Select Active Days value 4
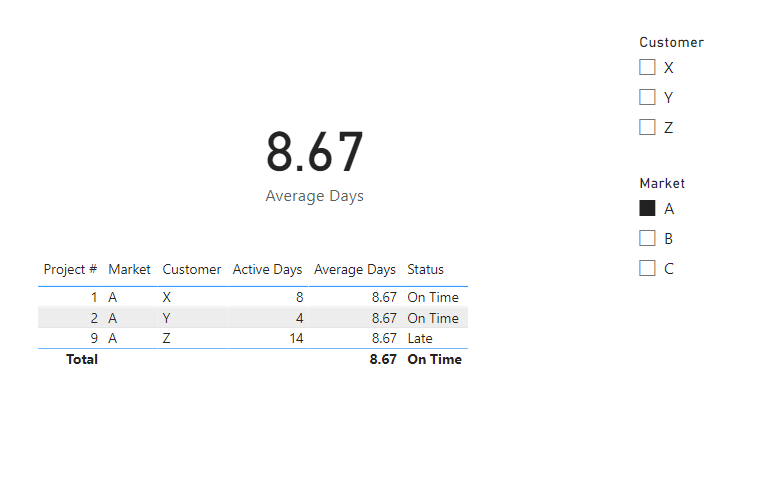The width and height of the screenshot is (769, 488). coord(300,318)
